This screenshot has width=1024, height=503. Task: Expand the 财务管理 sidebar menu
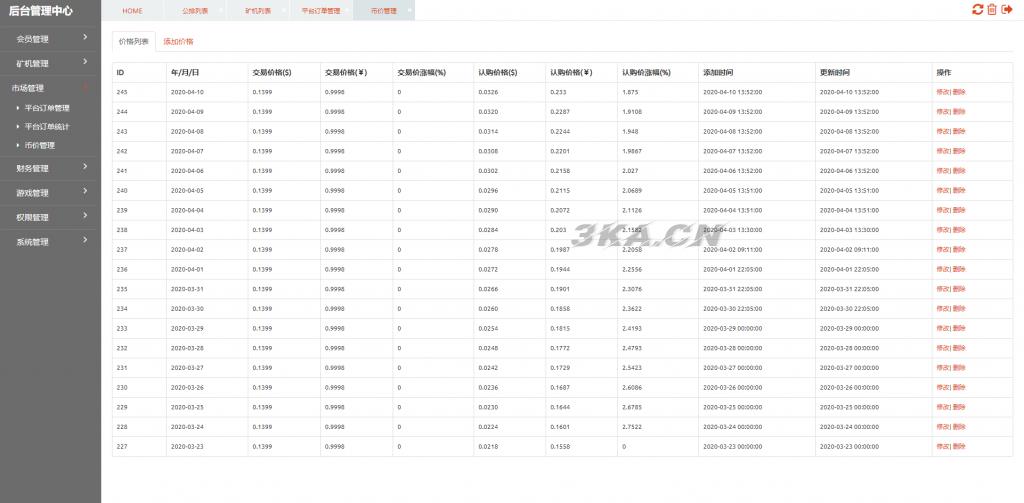(x=50, y=168)
